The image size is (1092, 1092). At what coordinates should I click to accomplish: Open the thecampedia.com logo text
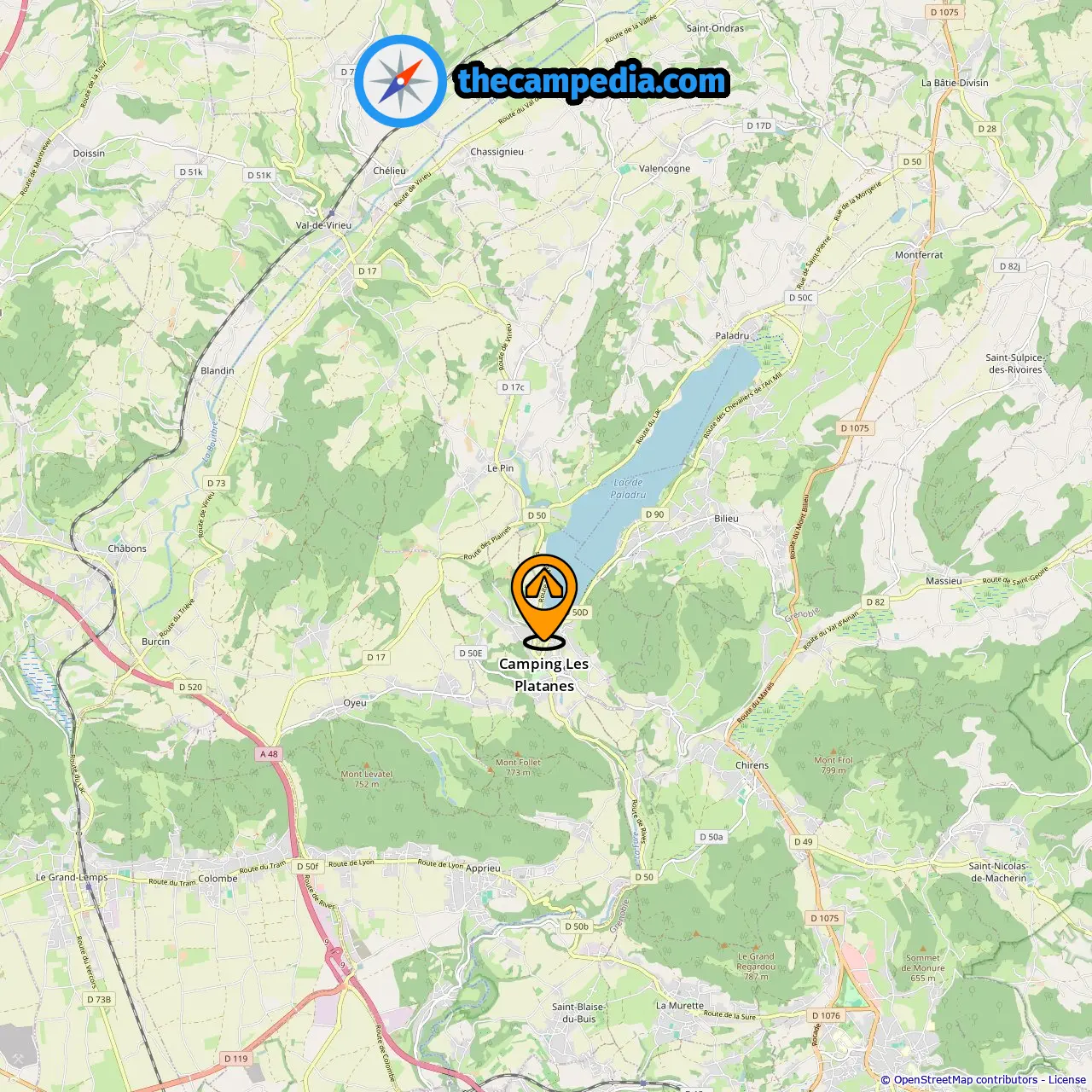592,82
